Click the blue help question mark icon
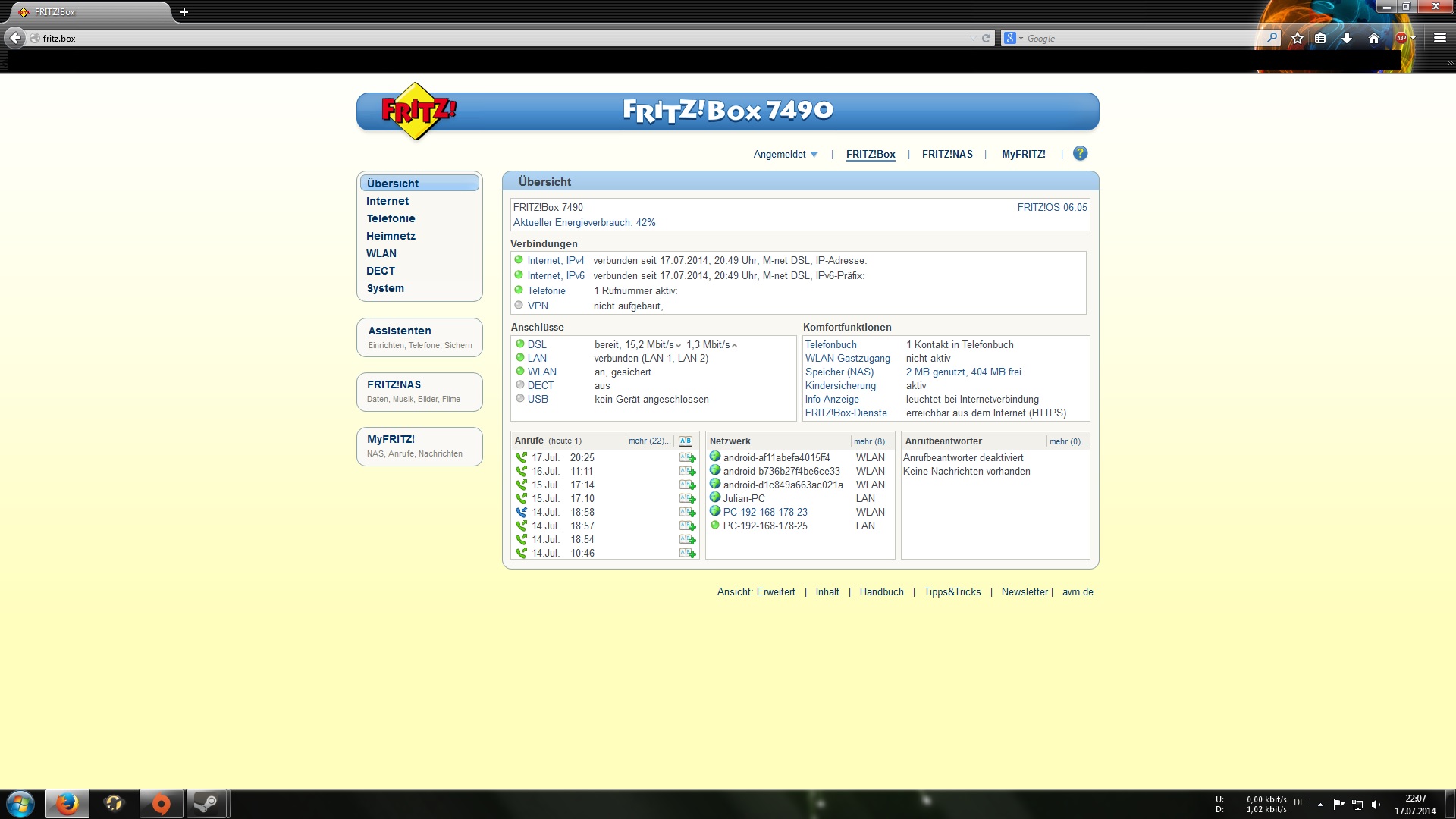 1080,154
